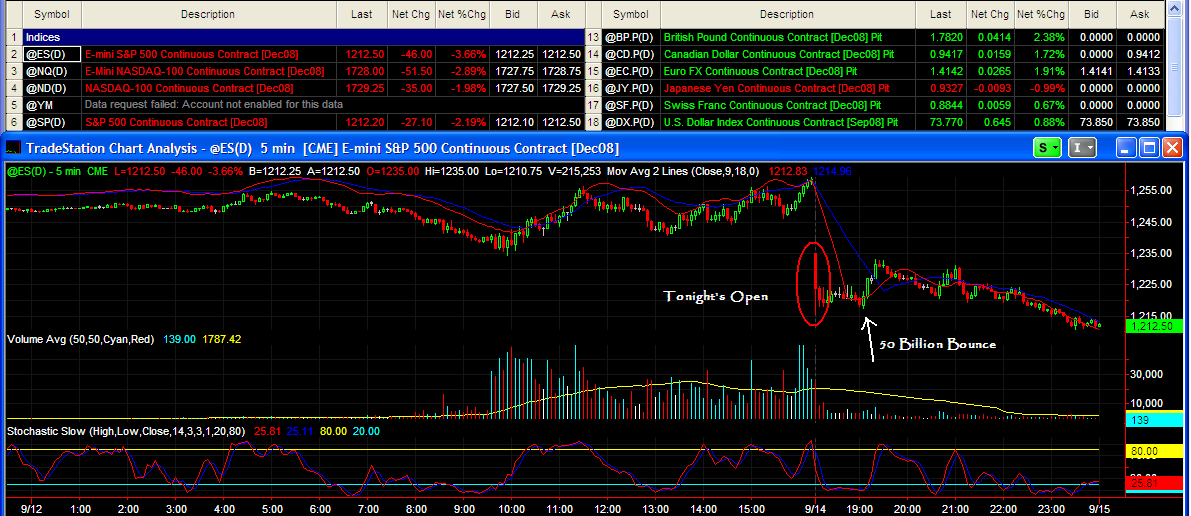The height and width of the screenshot is (516, 1191).
Task: Click the 1.7820 British Pound last price
Action: tap(940, 37)
